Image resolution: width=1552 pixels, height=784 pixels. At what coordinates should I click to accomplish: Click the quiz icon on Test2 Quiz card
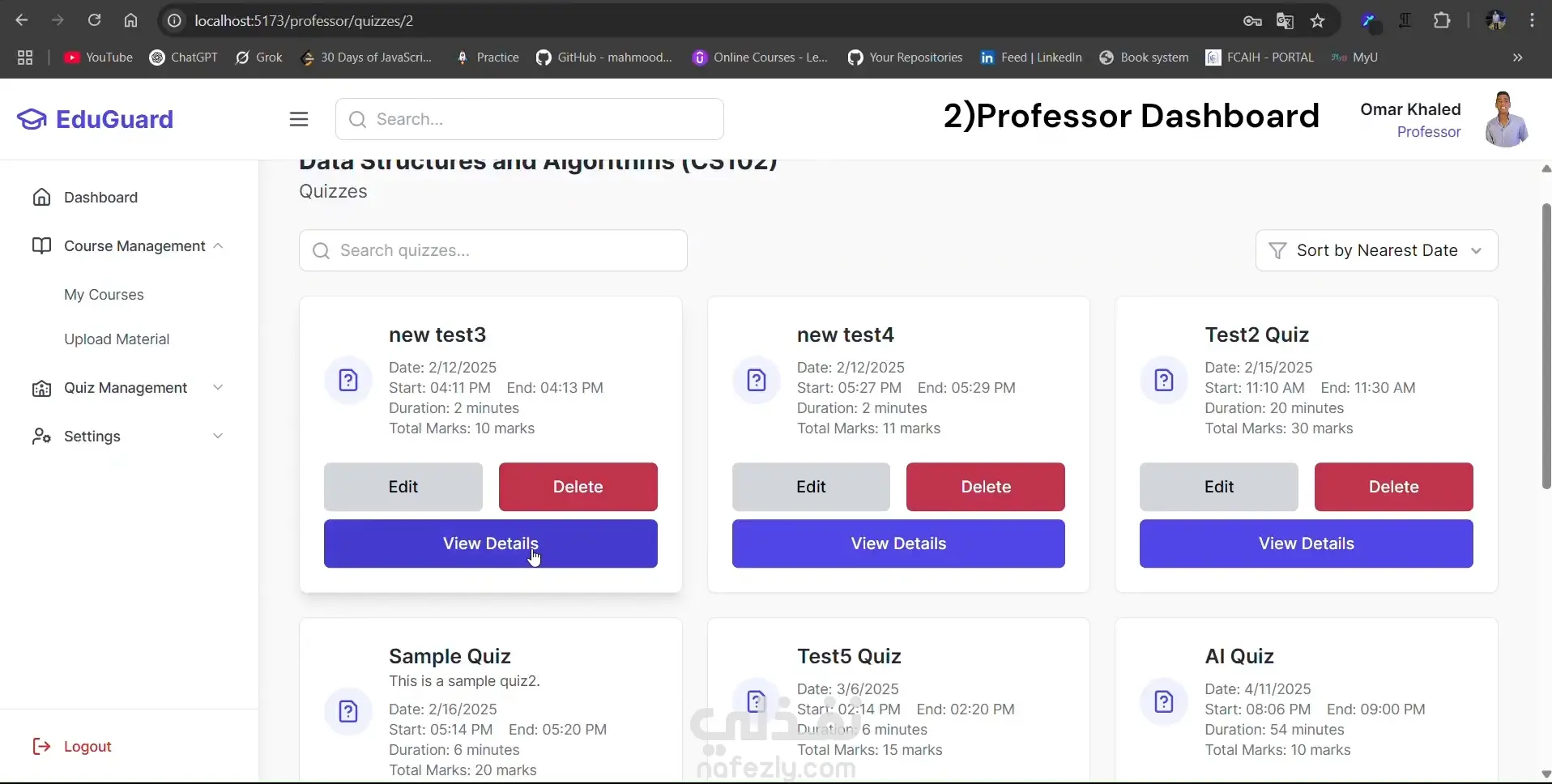(1164, 380)
